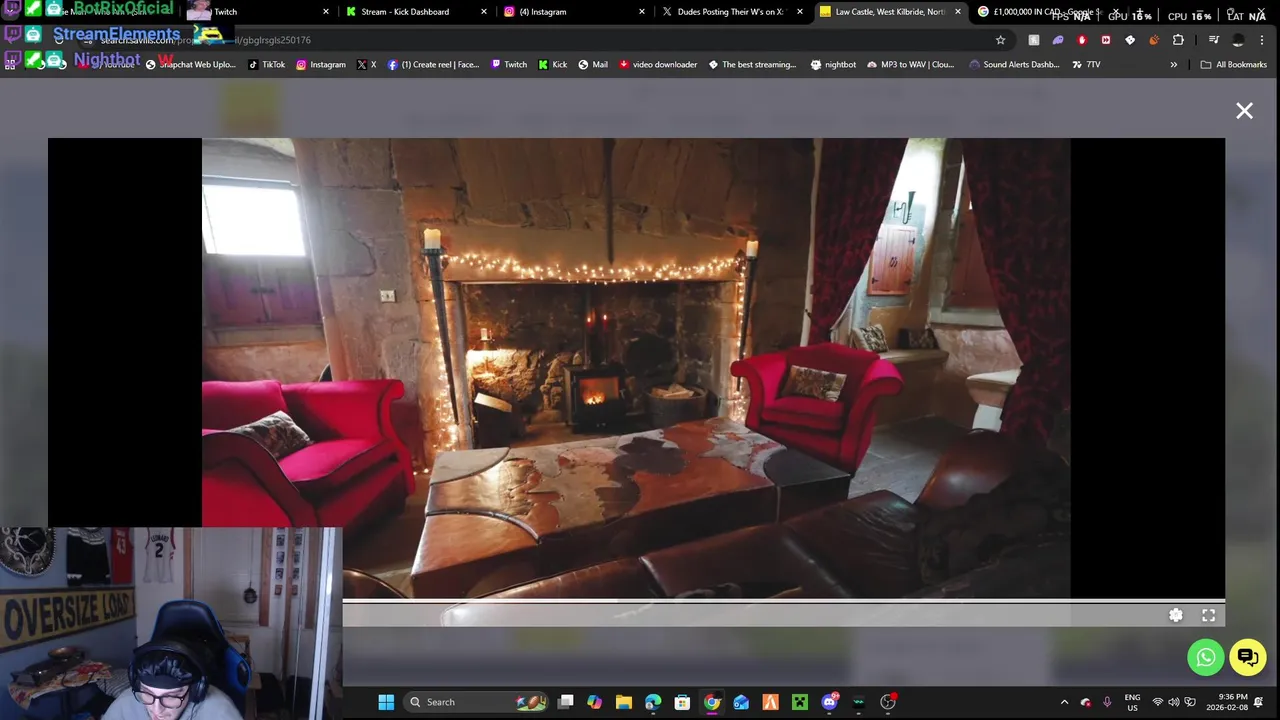Enter fullscreen mode for the gallery photo
Screen dimensions: 1280x720
[1209, 616]
